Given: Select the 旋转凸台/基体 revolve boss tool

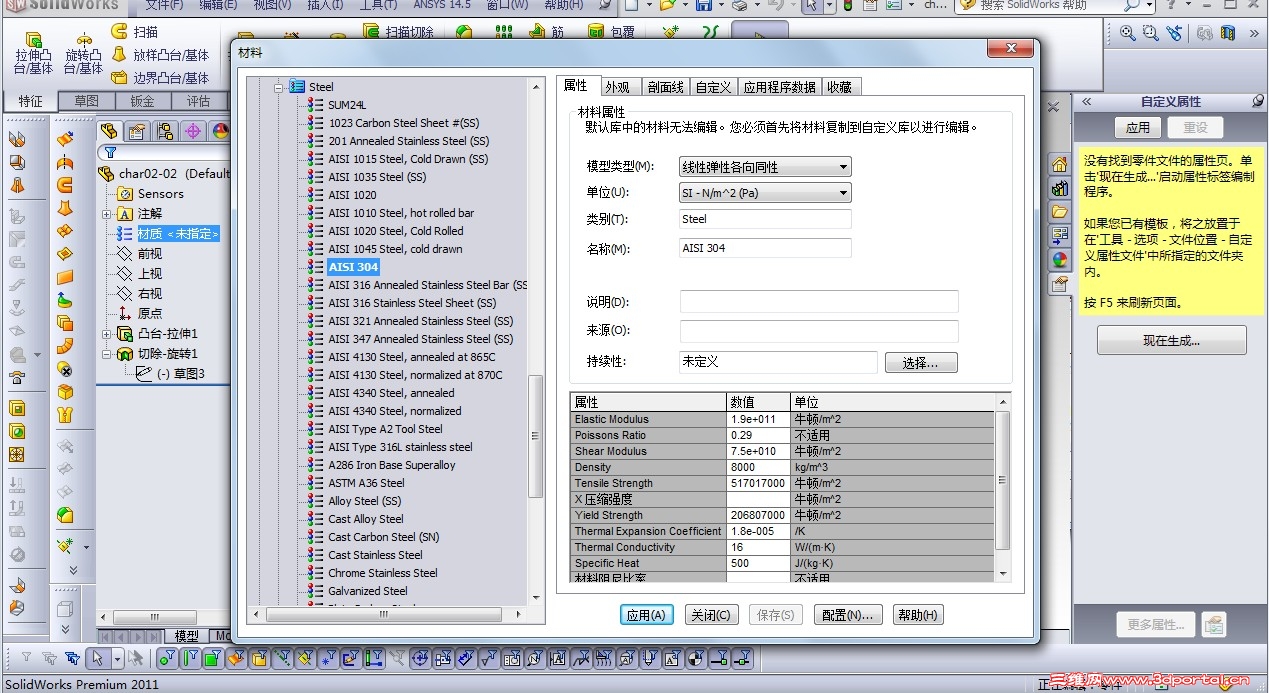Looking at the screenshot, I should click(84, 53).
